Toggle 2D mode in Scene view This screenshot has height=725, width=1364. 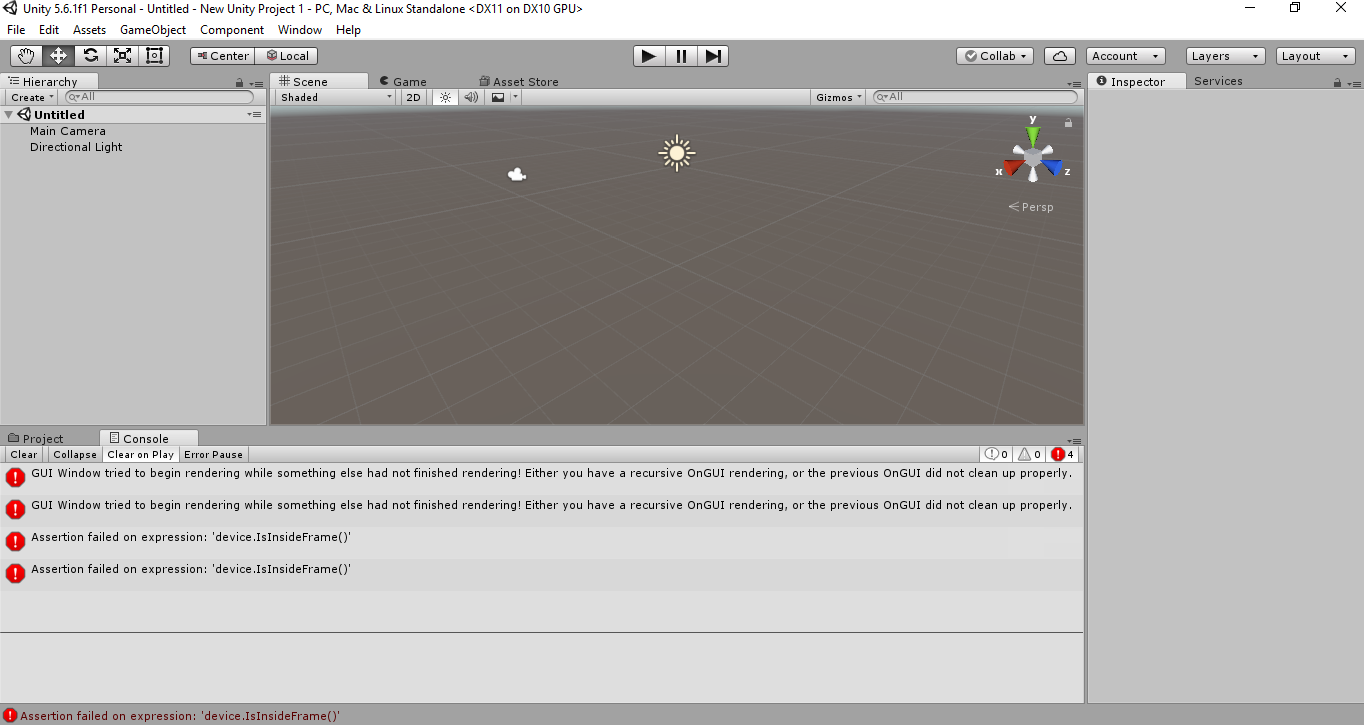413,97
